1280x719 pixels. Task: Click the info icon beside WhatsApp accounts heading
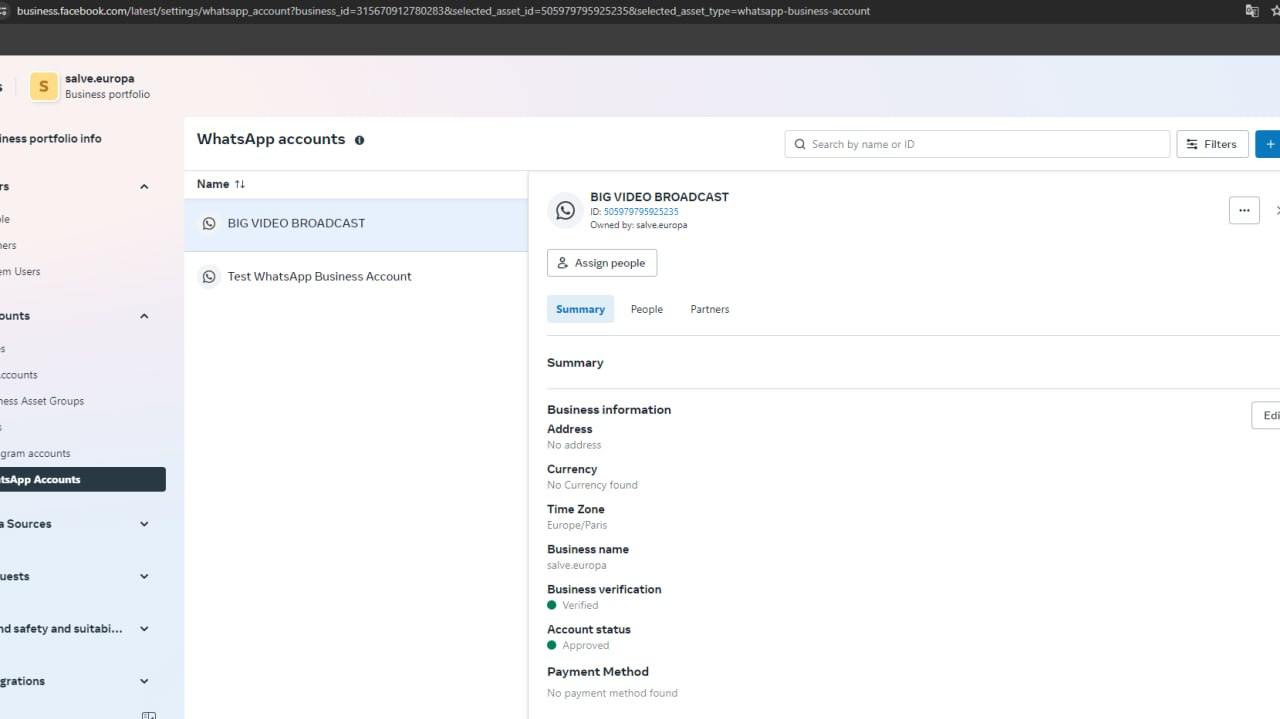pos(360,140)
